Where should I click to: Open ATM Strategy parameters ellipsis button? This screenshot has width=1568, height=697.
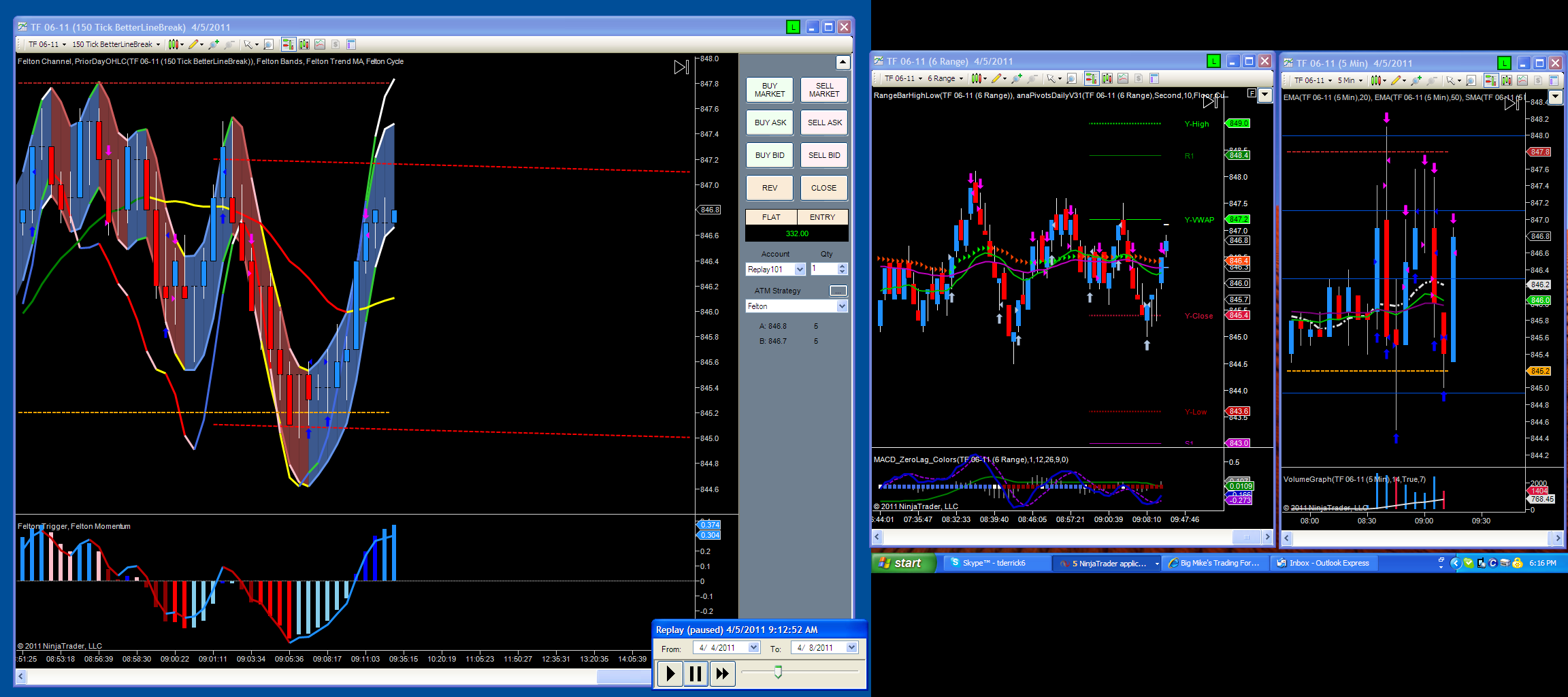(x=838, y=291)
